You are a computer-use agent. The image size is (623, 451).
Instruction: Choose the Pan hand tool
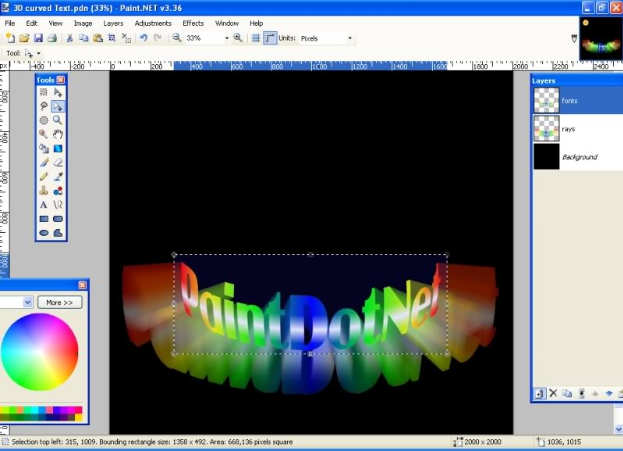pyautogui.click(x=58, y=134)
